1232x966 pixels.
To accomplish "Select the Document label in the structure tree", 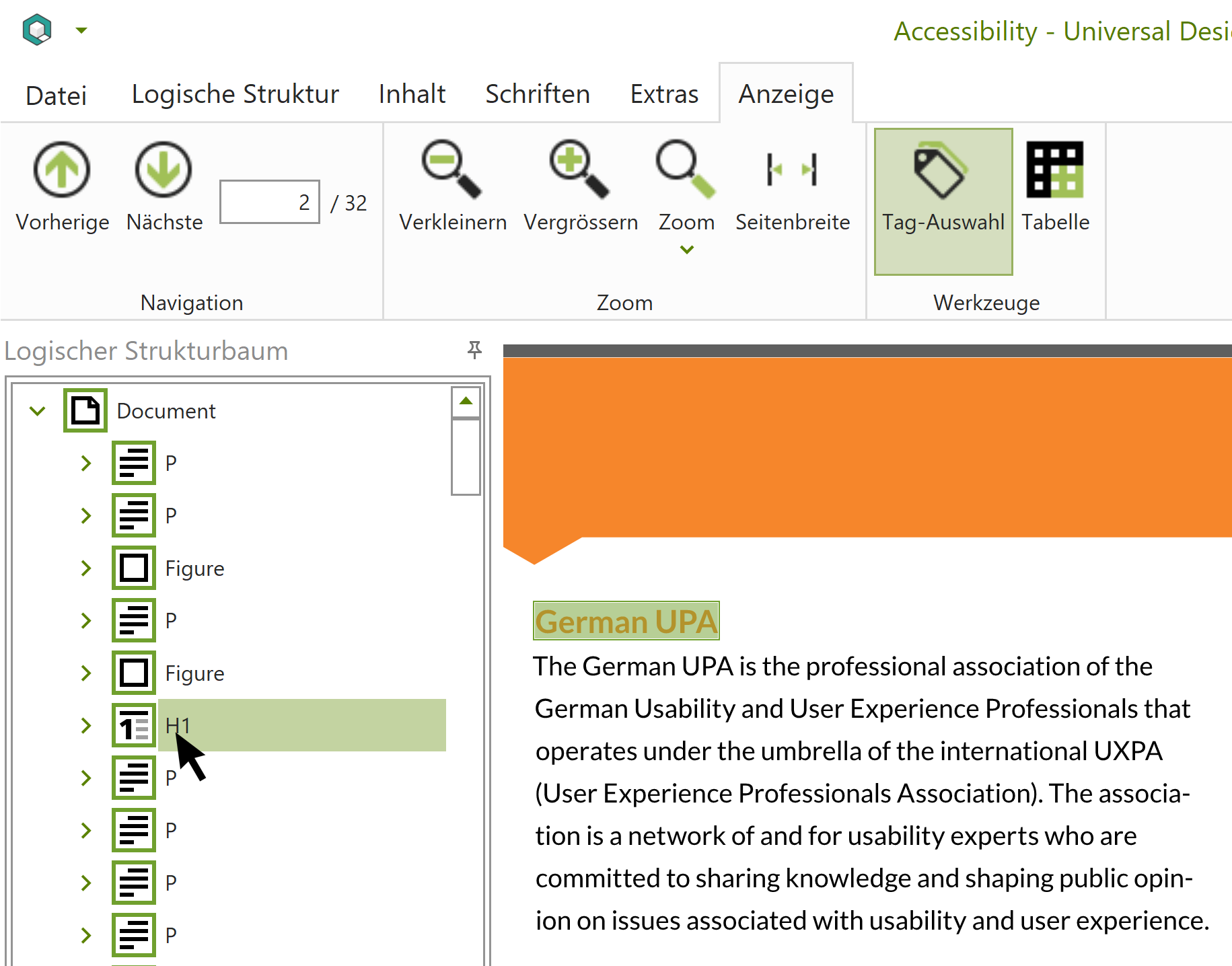I will pos(166,411).
